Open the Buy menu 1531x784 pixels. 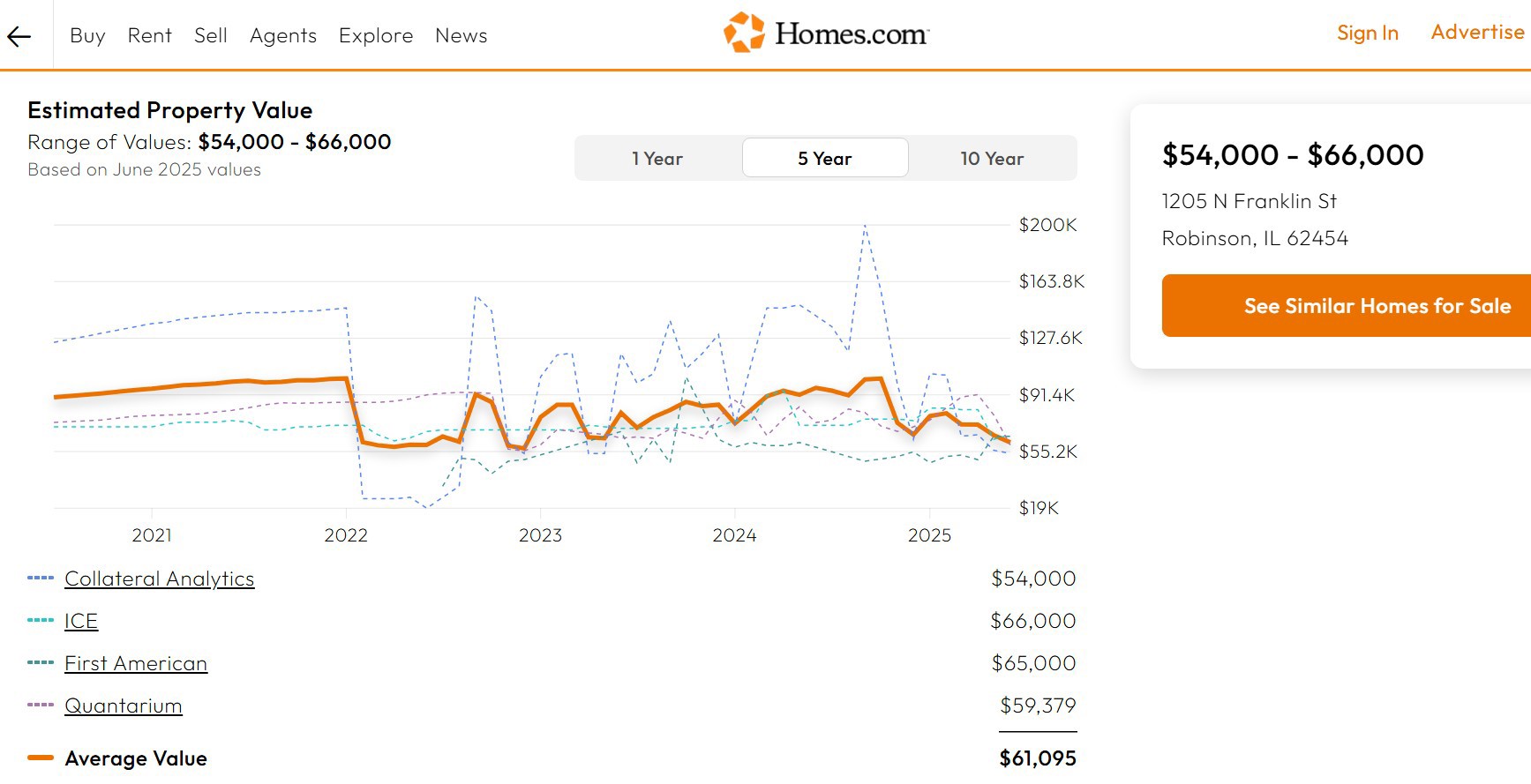(x=87, y=36)
